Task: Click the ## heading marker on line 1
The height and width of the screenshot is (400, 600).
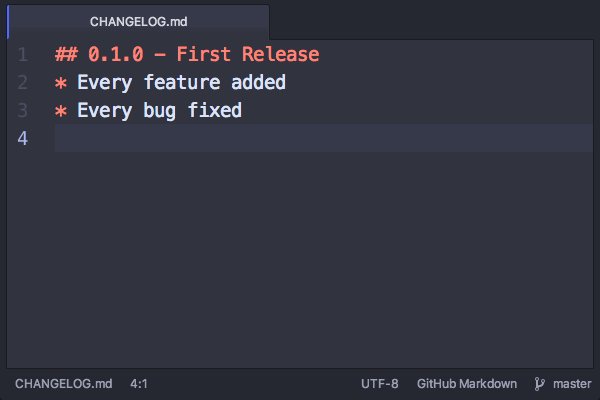Action: (x=67, y=54)
